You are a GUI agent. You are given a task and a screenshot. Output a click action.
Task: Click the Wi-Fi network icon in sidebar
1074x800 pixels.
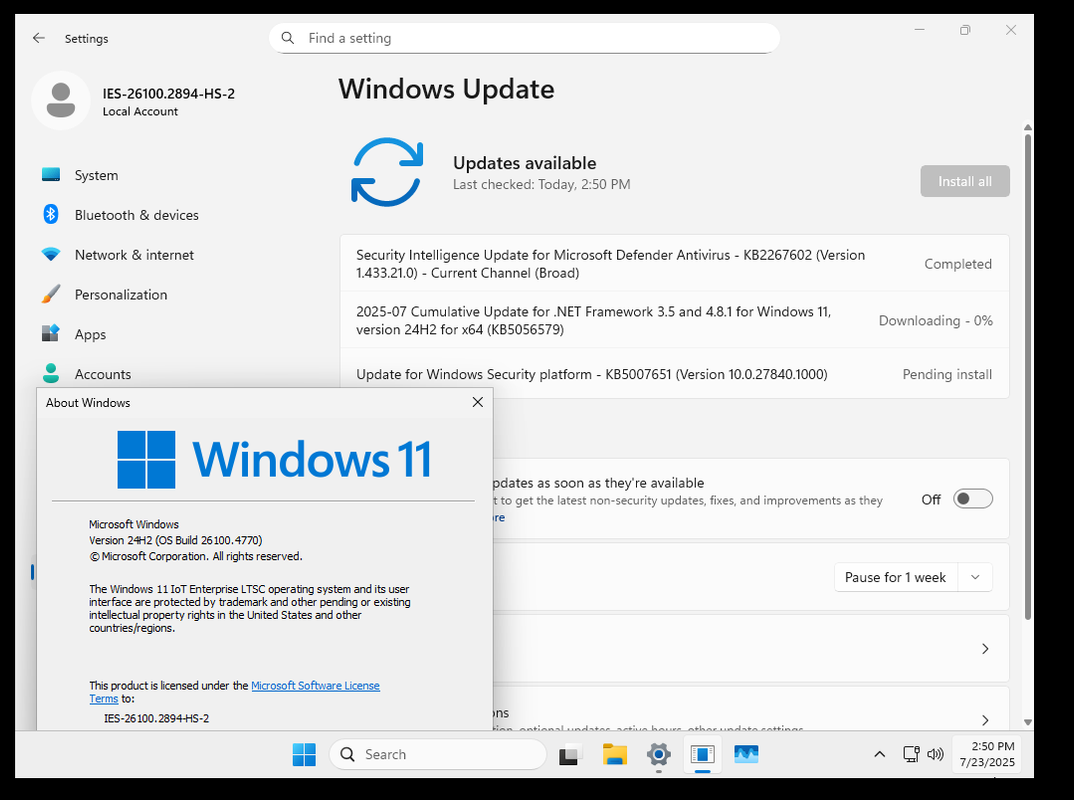coord(51,254)
